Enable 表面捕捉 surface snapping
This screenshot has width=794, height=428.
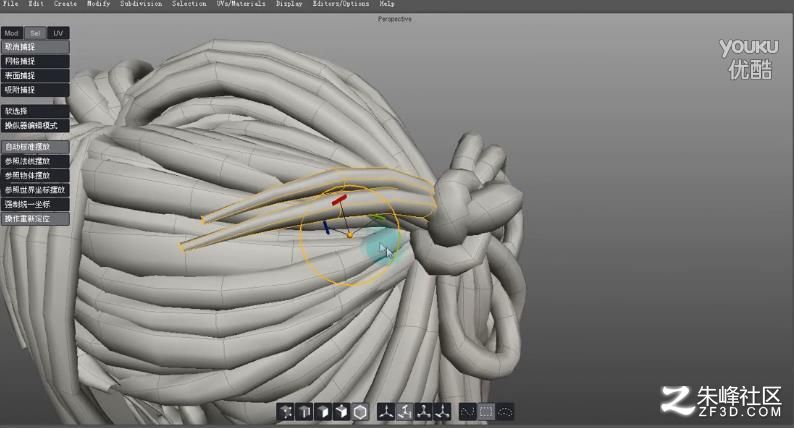pos(35,75)
